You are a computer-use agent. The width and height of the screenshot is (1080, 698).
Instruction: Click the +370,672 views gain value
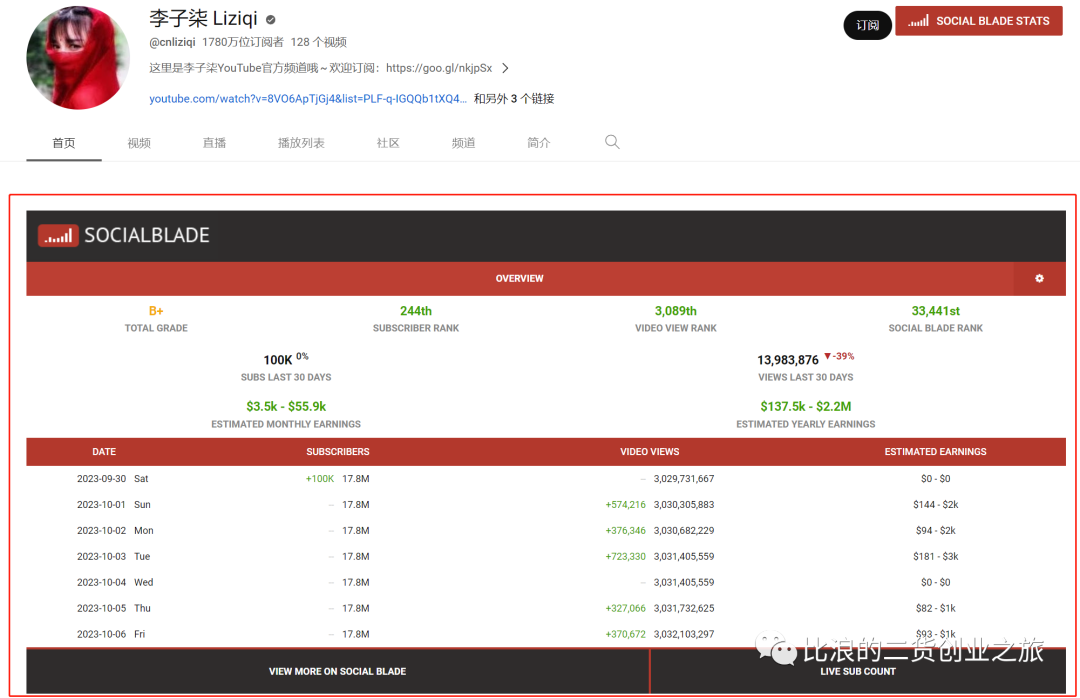coord(625,634)
